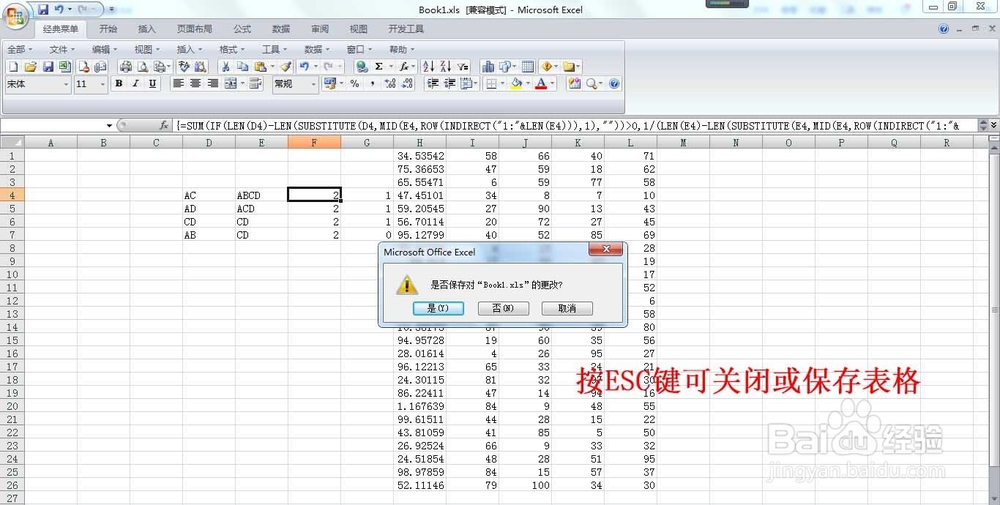Click the AutoSum sigma icon
This screenshot has width=1000, height=505.
click(x=379, y=66)
